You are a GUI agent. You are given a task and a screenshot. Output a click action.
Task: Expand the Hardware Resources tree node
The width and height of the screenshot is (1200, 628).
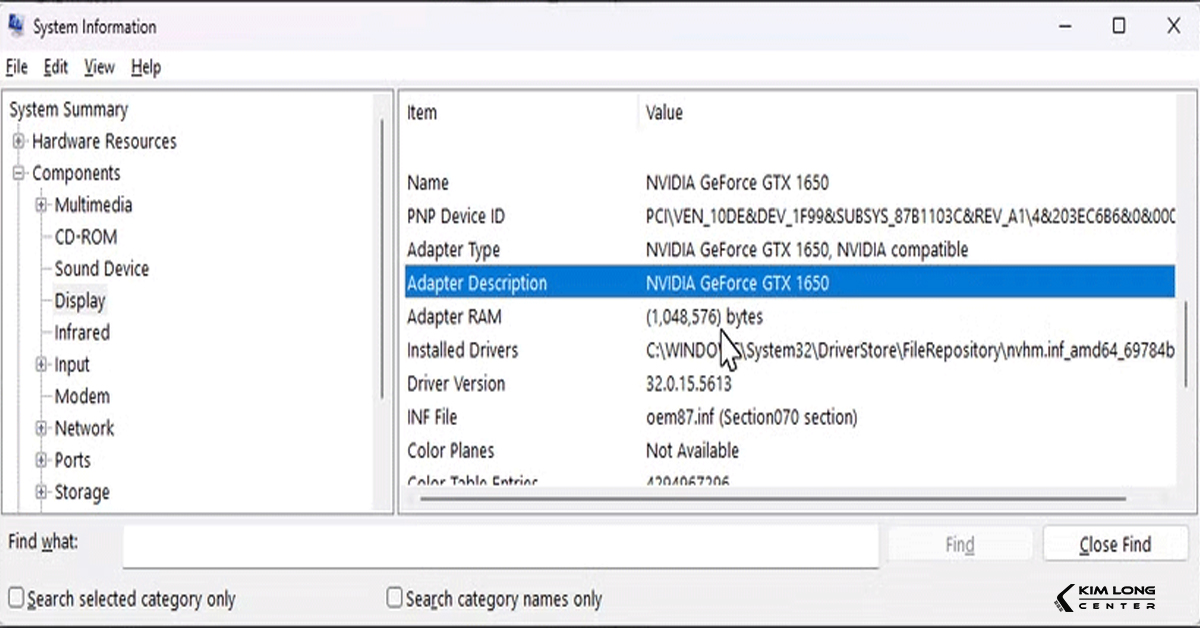[19, 141]
